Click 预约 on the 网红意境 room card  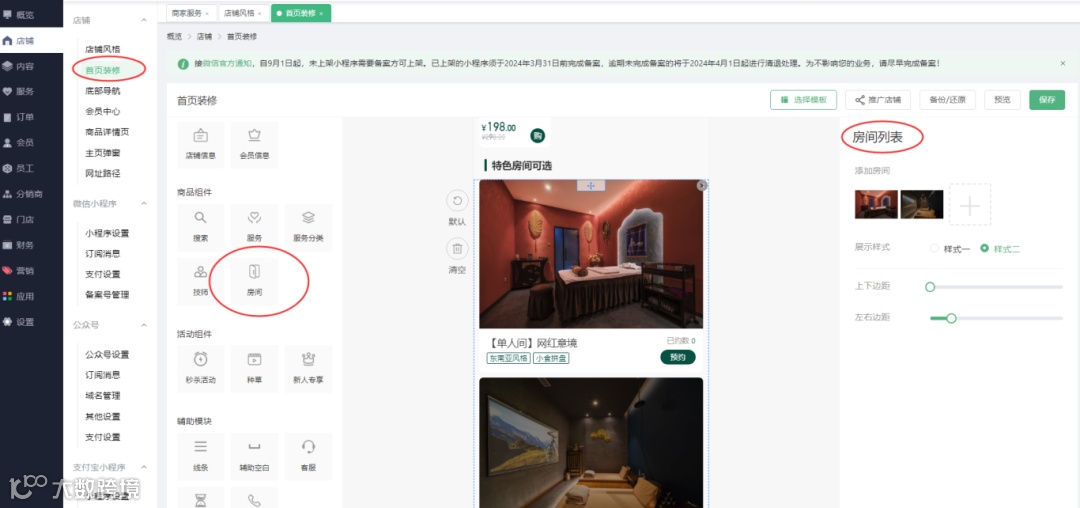pos(678,357)
